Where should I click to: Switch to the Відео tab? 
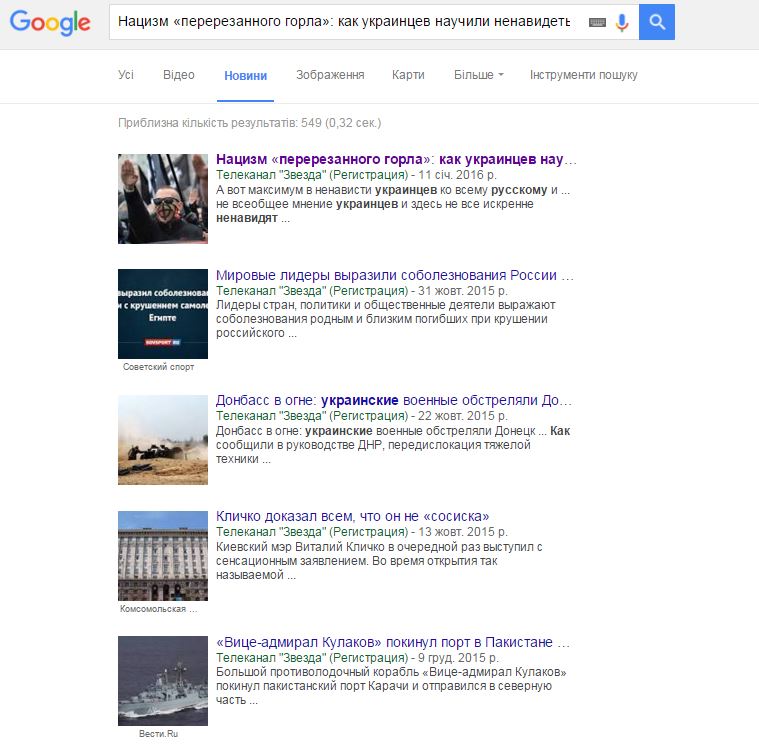coord(178,75)
